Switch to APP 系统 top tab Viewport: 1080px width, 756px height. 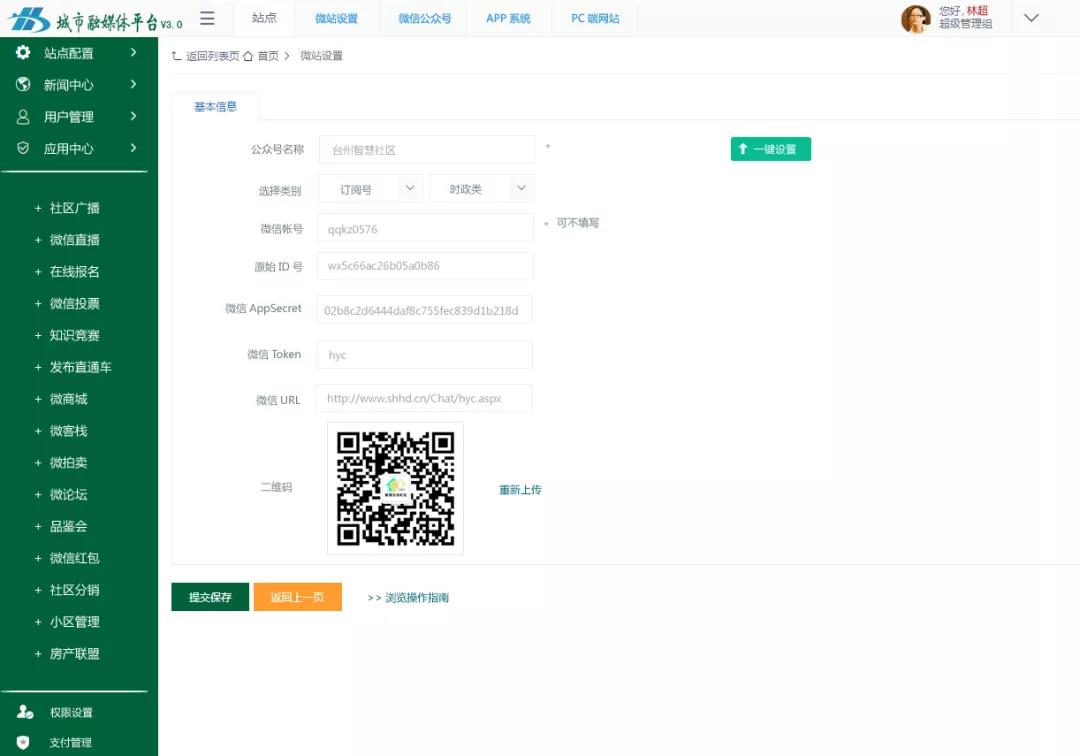pyautogui.click(x=508, y=19)
